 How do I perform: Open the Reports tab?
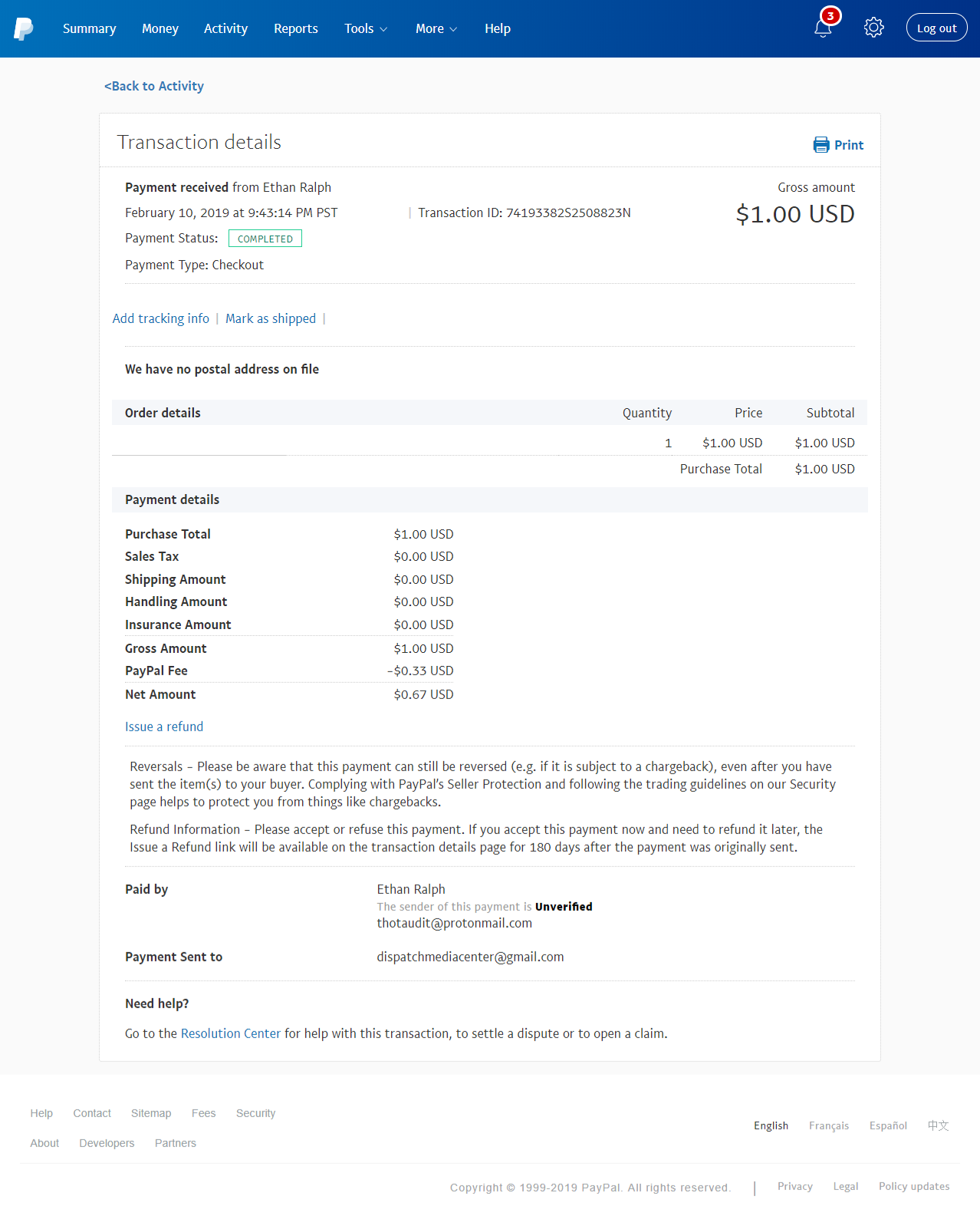[x=295, y=28]
